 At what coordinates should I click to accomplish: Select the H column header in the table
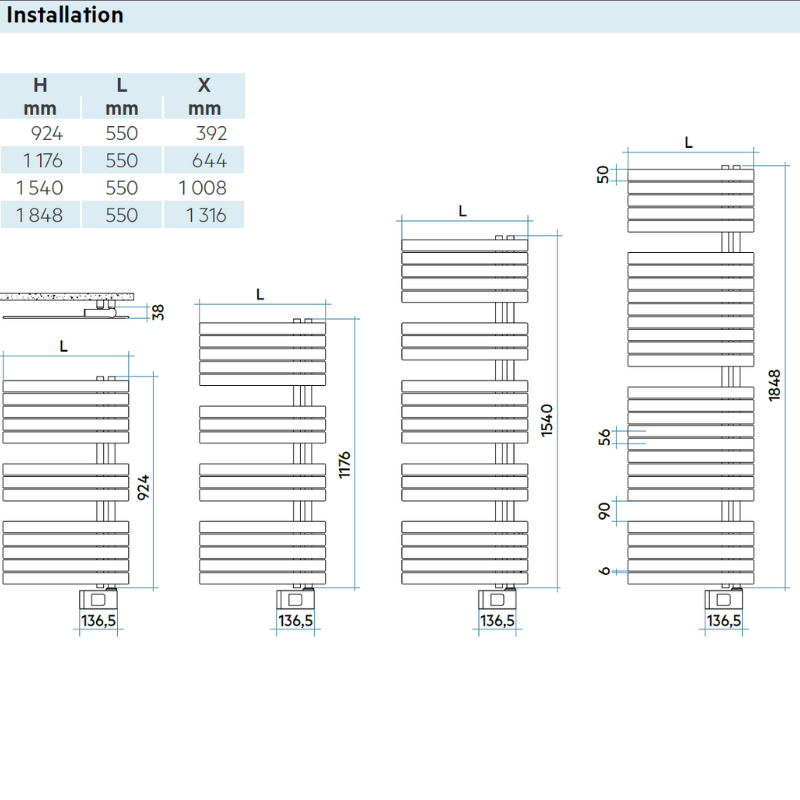click(x=40, y=87)
